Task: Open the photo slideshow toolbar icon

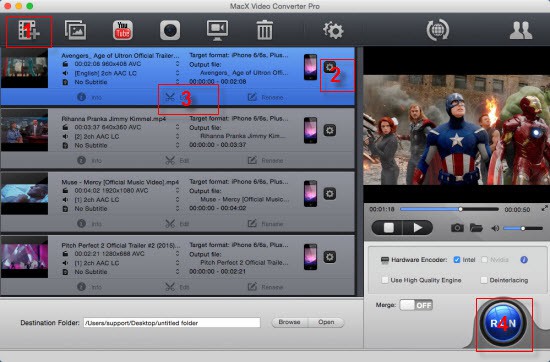Action: coord(75,30)
